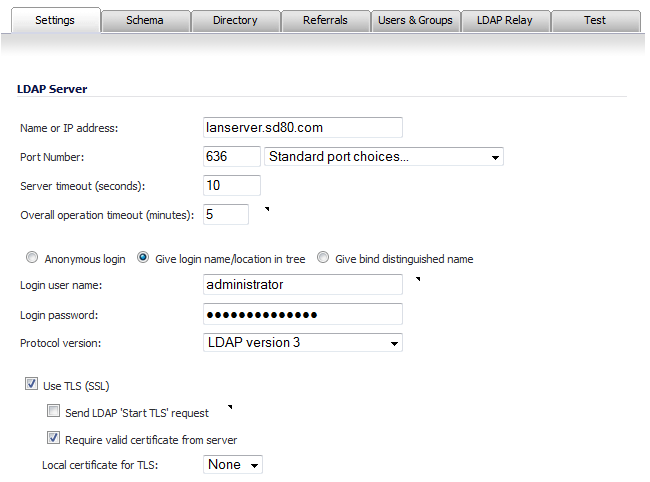Enable Send LDAP 'Start TLS' request
This screenshot has height=482, width=650.
click(53, 411)
